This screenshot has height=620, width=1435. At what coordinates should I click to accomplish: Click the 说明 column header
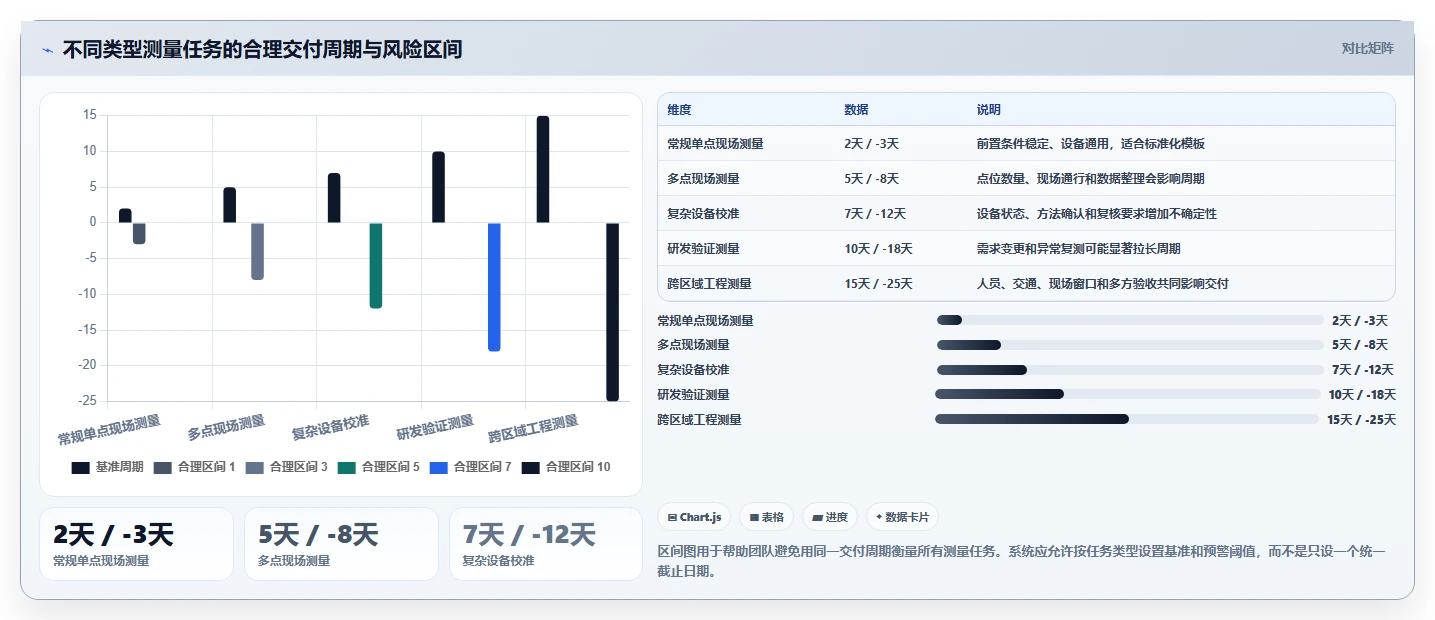click(x=989, y=110)
